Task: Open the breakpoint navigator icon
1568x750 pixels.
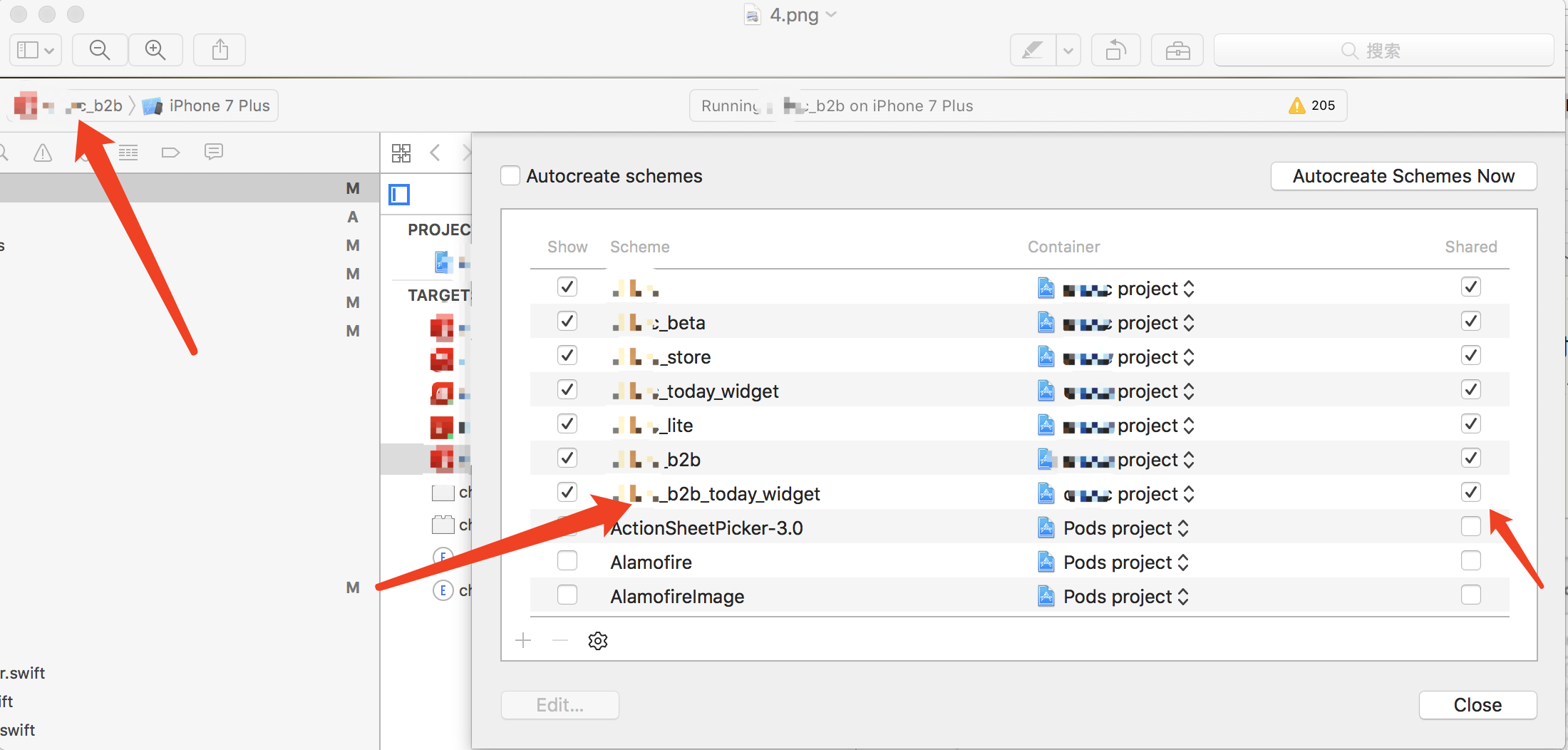Action: point(170,152)
